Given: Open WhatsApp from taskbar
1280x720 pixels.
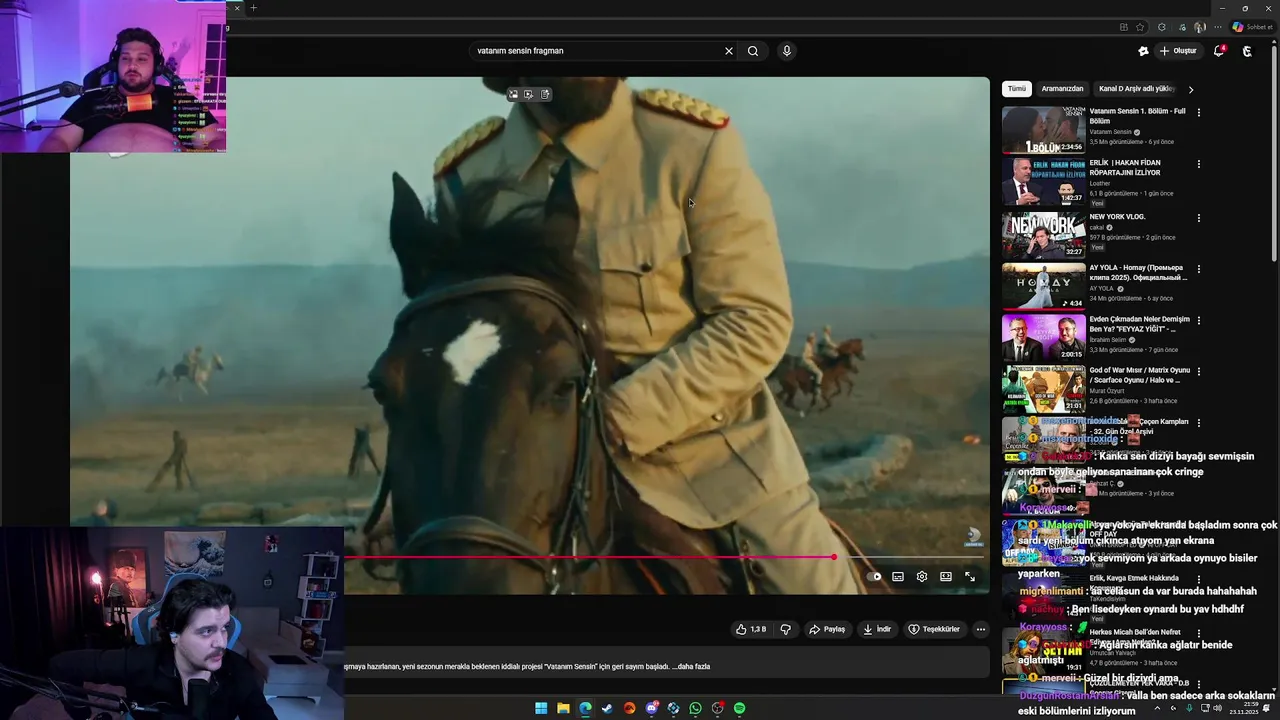Looking at the screenshot, I should coord(695,708).
